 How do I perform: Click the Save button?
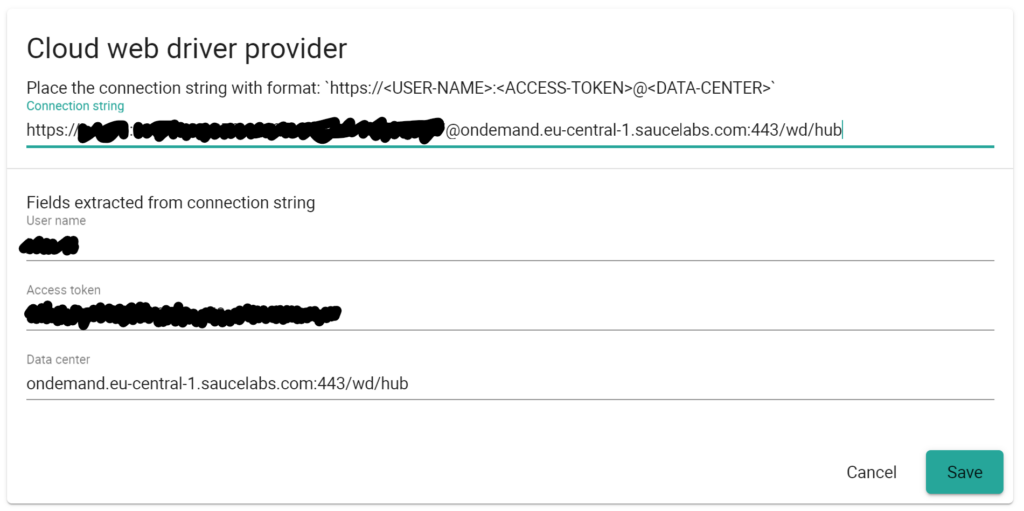pyautogui.click(x=964, y=472)
